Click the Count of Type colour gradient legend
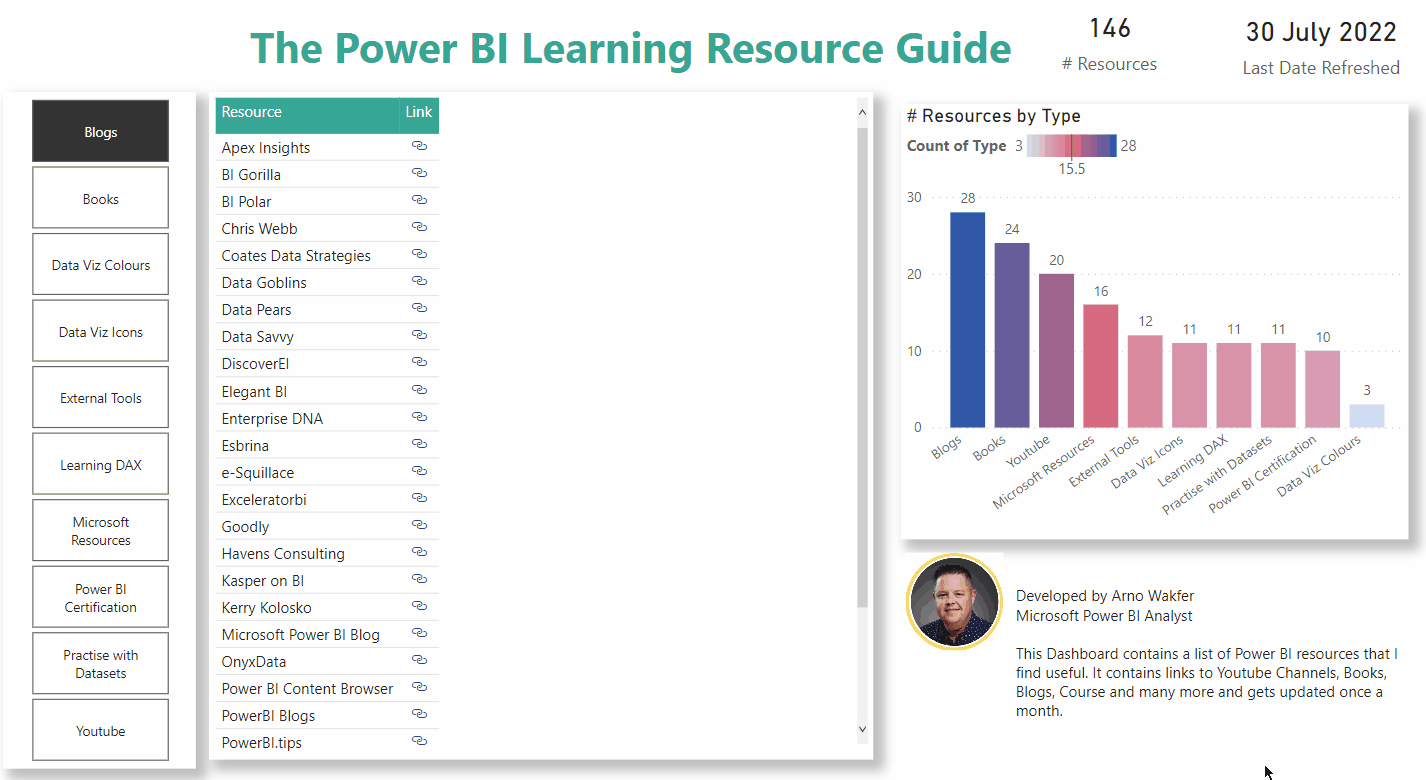1426x780 pixels. click(x=1071, y=146)
